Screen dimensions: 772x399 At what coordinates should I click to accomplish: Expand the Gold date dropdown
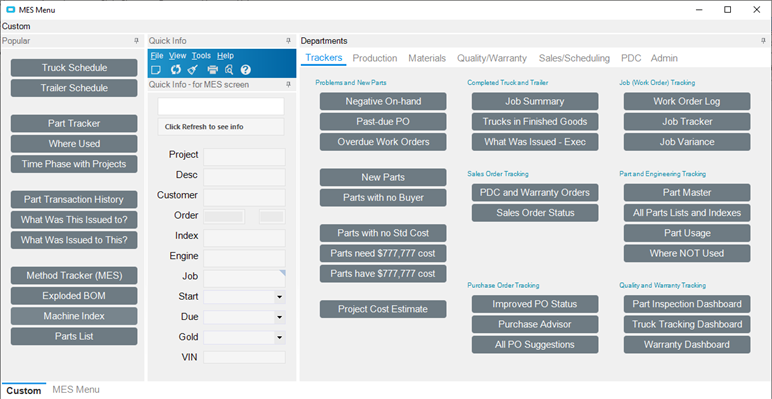[x=280, y=337]
